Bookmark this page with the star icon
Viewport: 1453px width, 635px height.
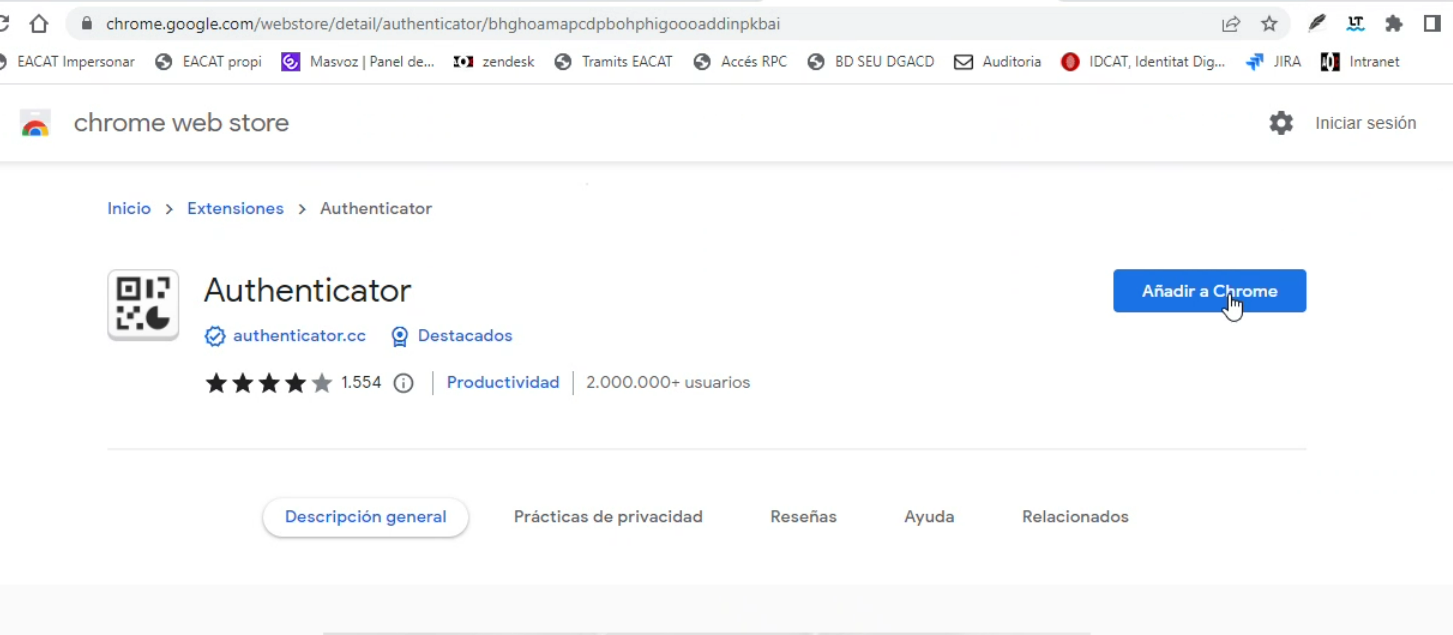tap(1269, 23)
